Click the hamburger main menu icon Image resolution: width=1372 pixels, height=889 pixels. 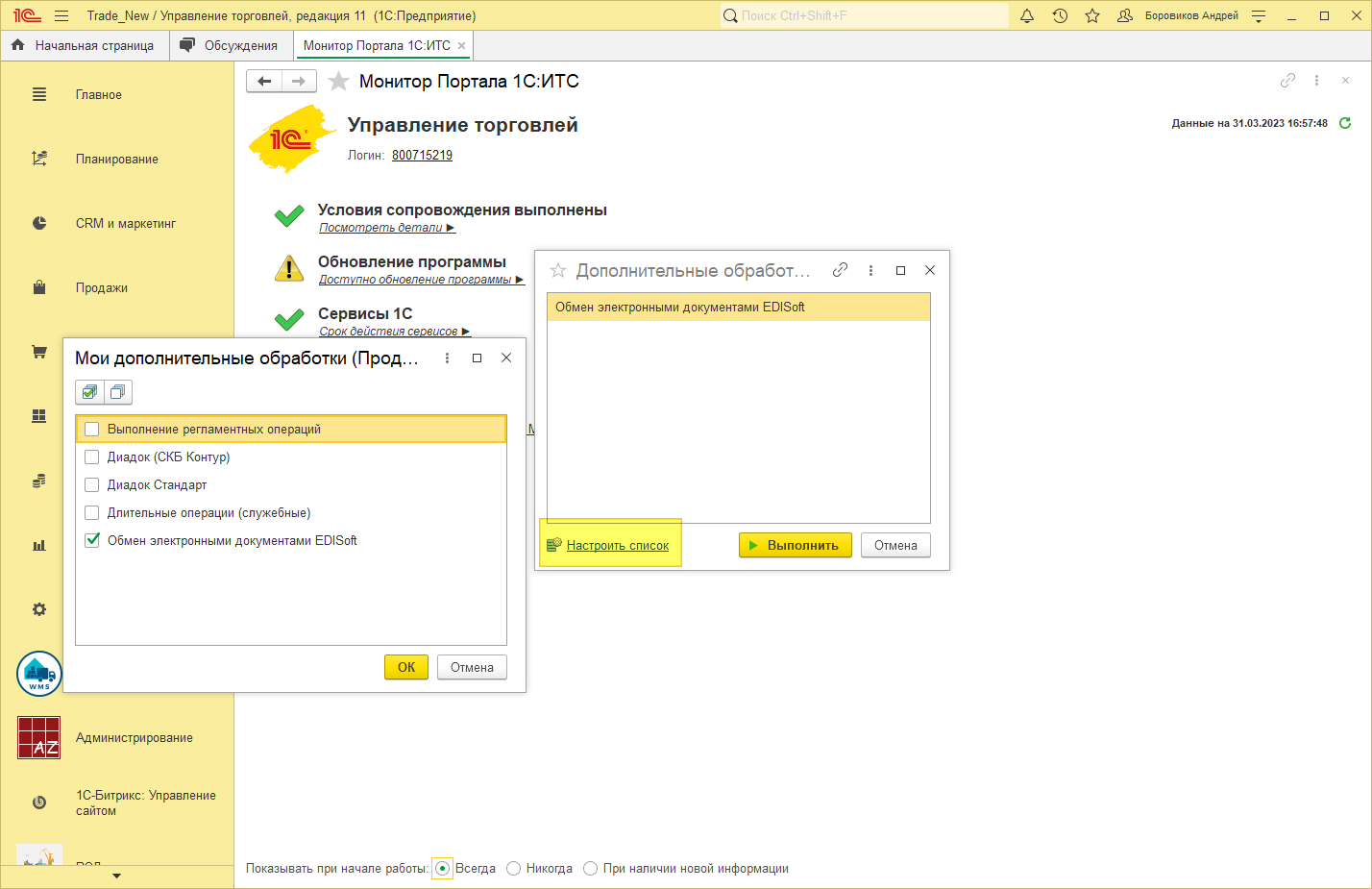pyautogui.click(x=61, y=15)
